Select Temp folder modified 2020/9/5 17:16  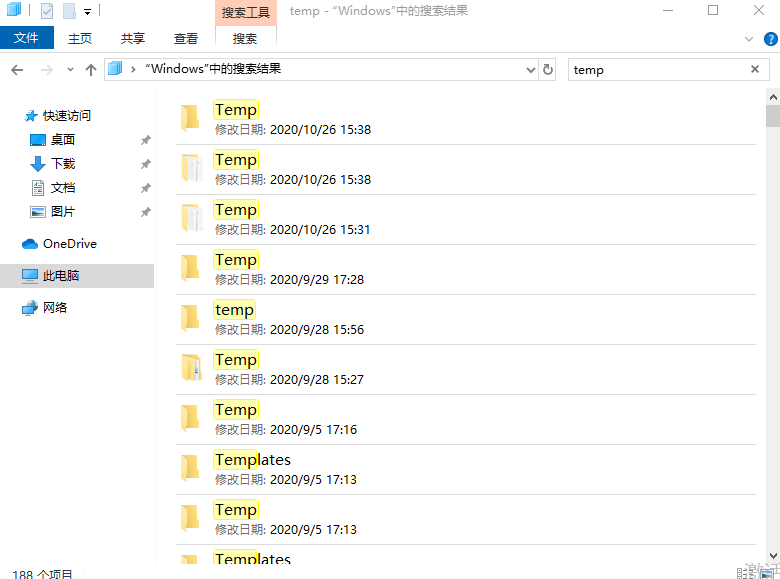pyautogui.click(x=466, y=419)
